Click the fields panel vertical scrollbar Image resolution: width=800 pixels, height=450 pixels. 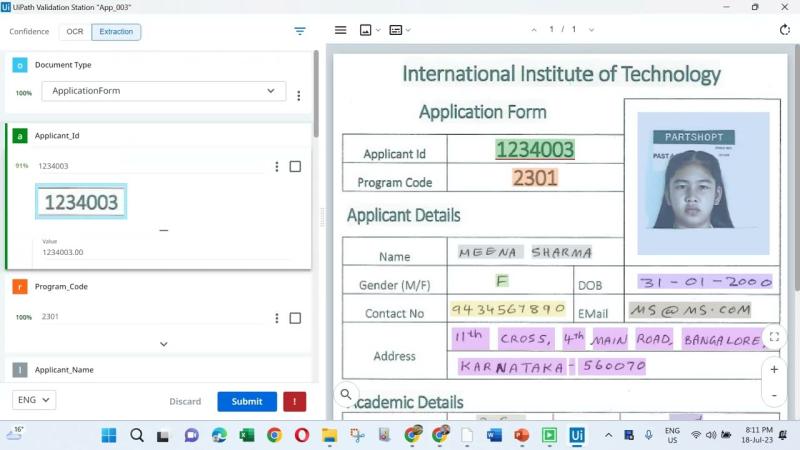click(x=316, y=94)
